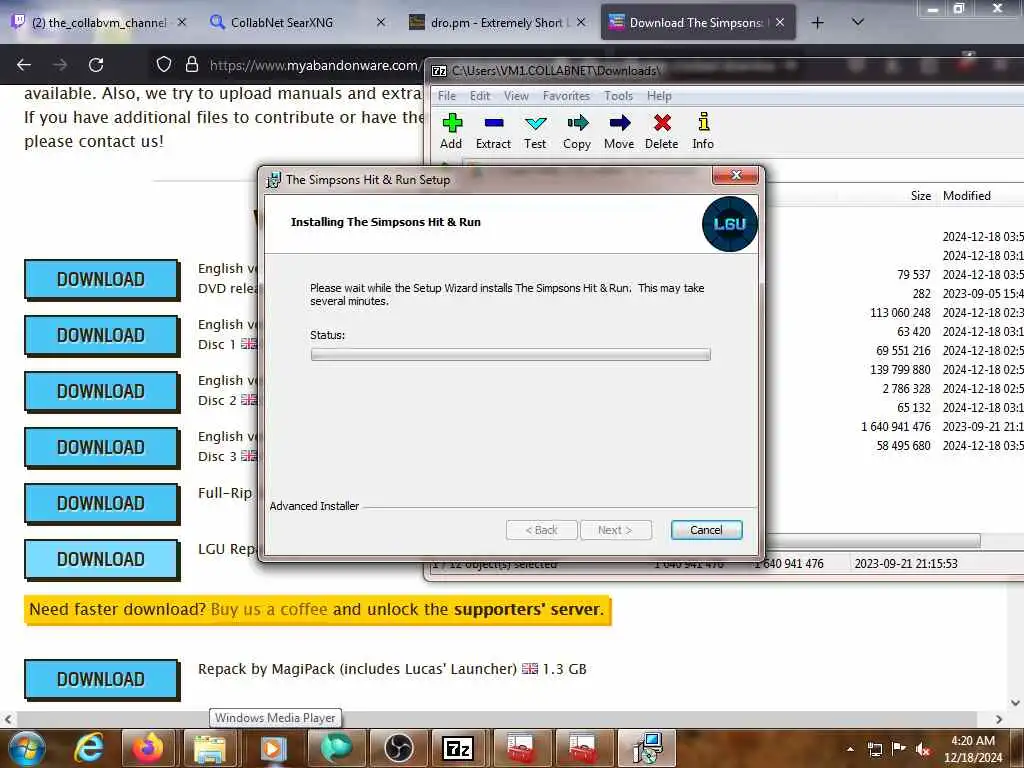Open the Tools menu in 7-Zip
The height and width of the screenshot is (768, 1024).
point(618,96)
